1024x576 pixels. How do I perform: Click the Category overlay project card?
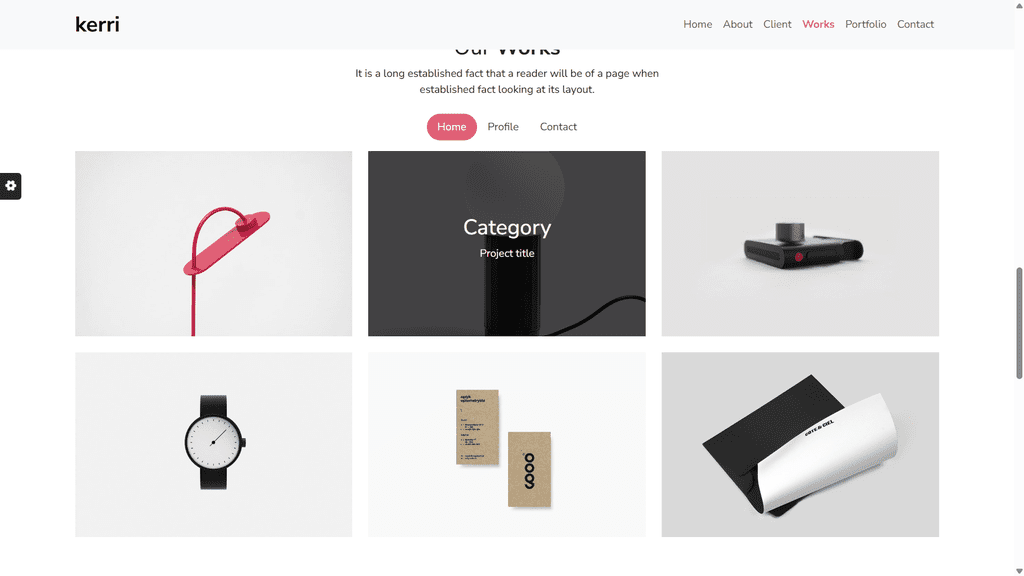pos(507,244)
